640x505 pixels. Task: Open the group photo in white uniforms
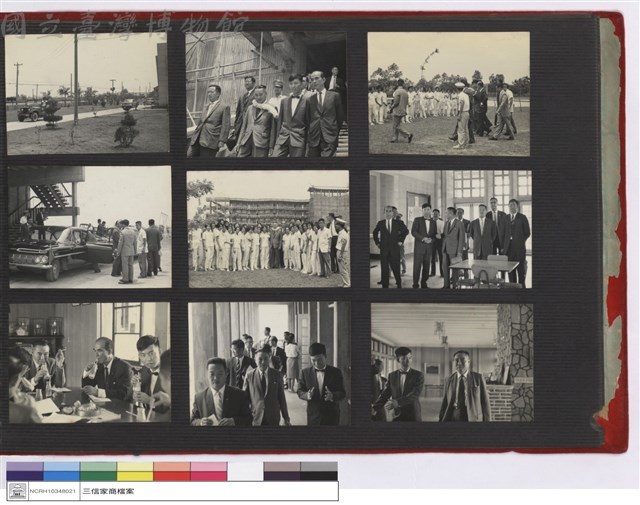268,229
